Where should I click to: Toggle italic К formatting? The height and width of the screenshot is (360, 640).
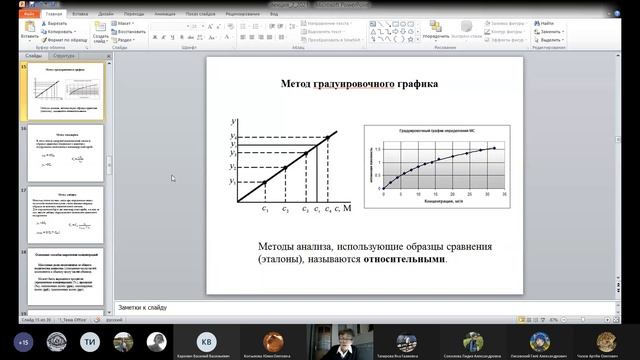point(164,37)
